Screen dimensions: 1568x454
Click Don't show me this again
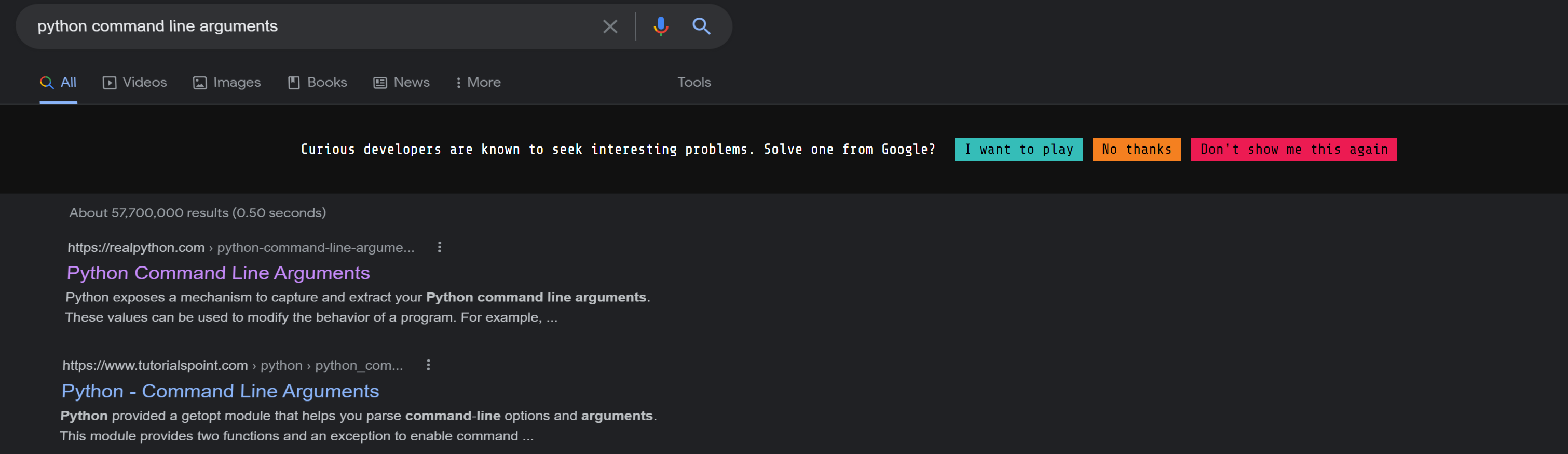pos(1293,149)
